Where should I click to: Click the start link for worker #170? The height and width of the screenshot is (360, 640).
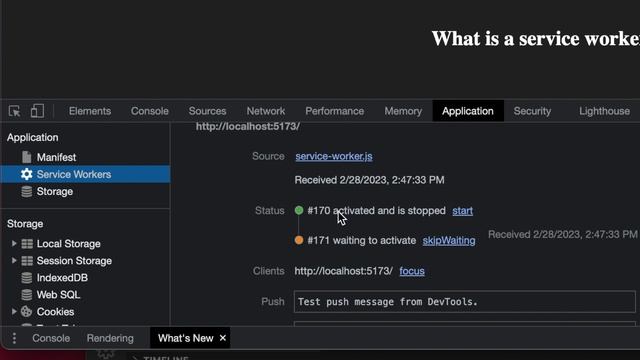tap(462, 211)
